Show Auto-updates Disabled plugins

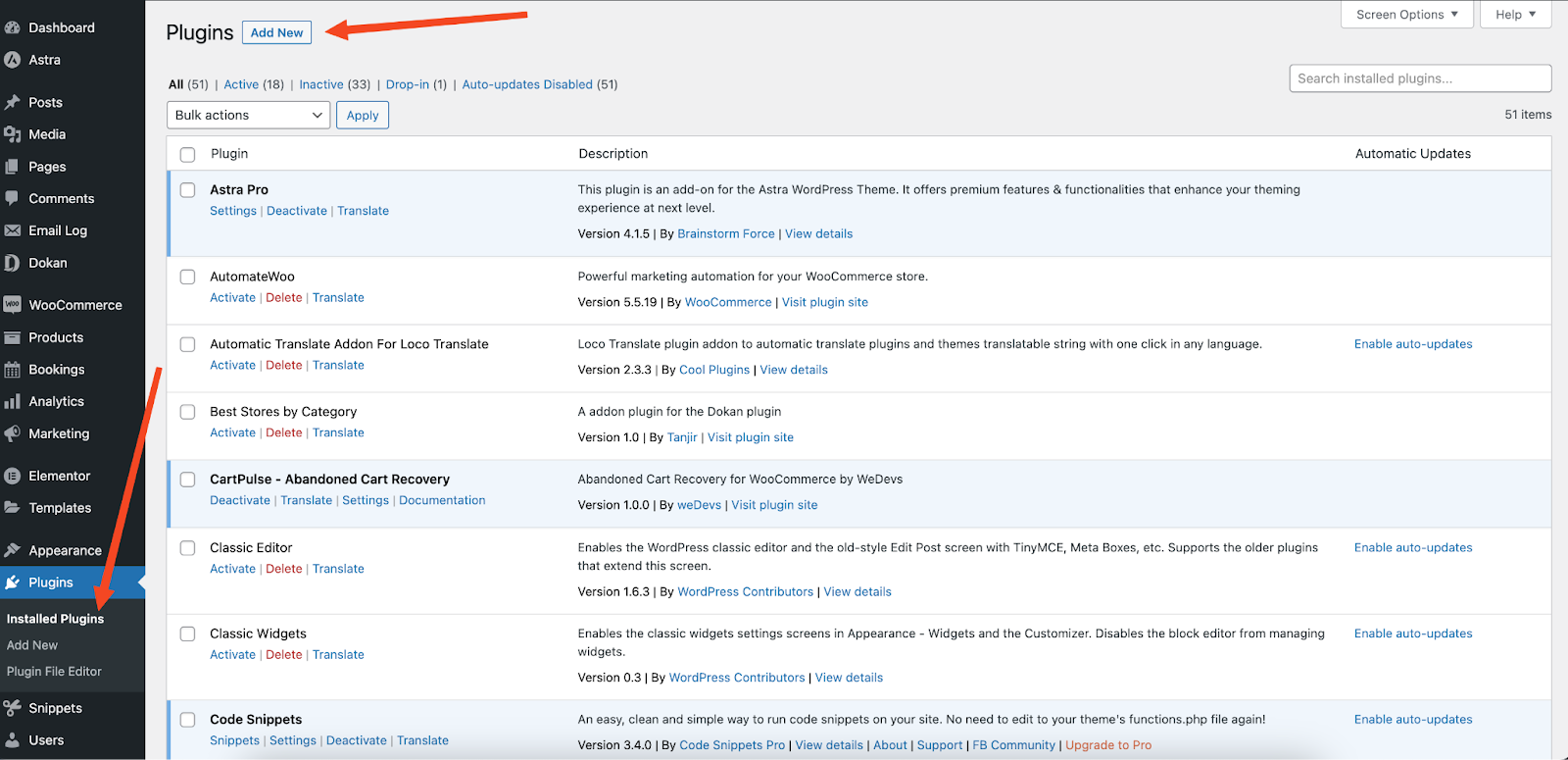coord(527,84)
